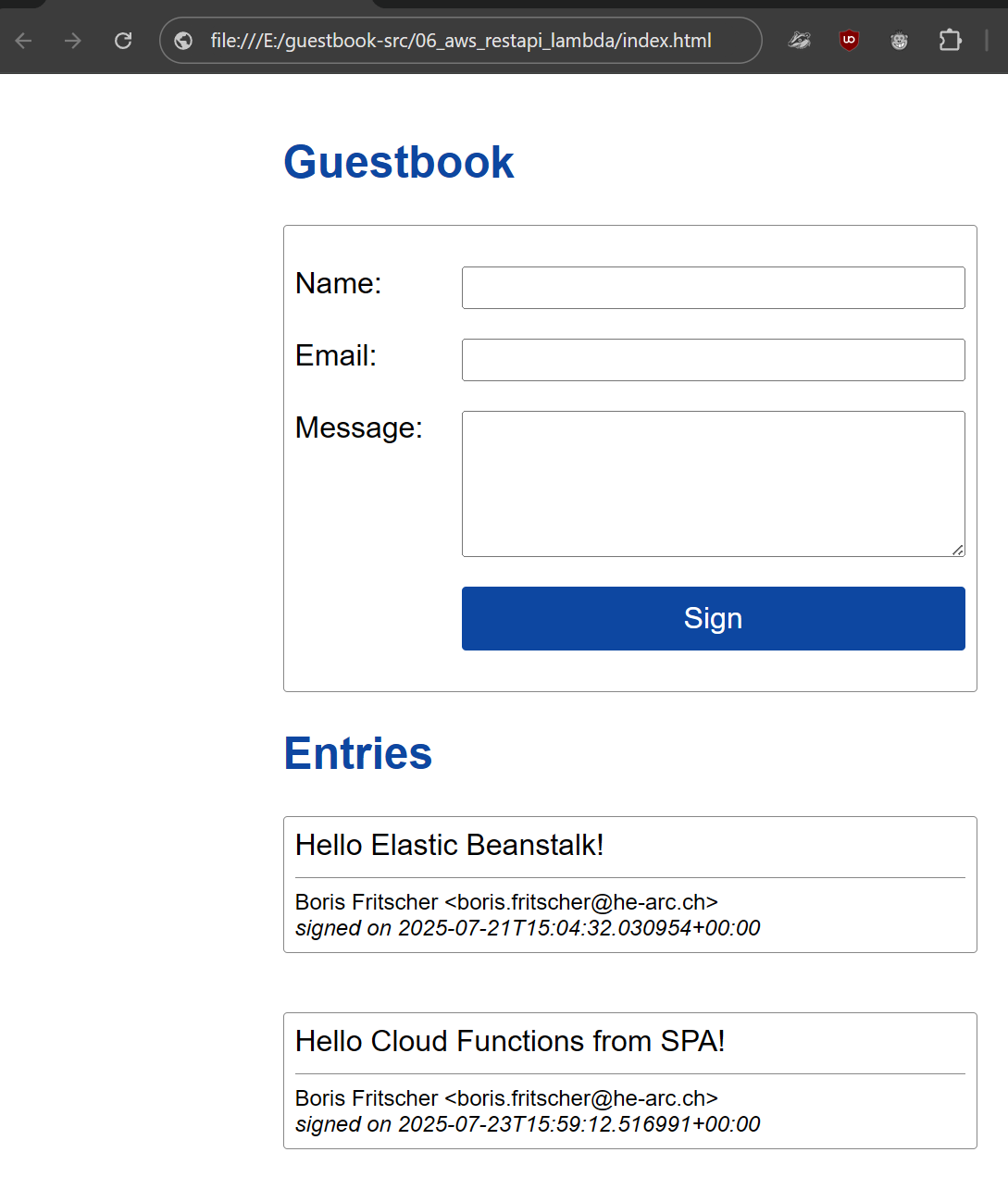Click the 2025-07-23 signed-on timestamp
This screenshot has width=1008, height=1177.
coord(579,1124)
